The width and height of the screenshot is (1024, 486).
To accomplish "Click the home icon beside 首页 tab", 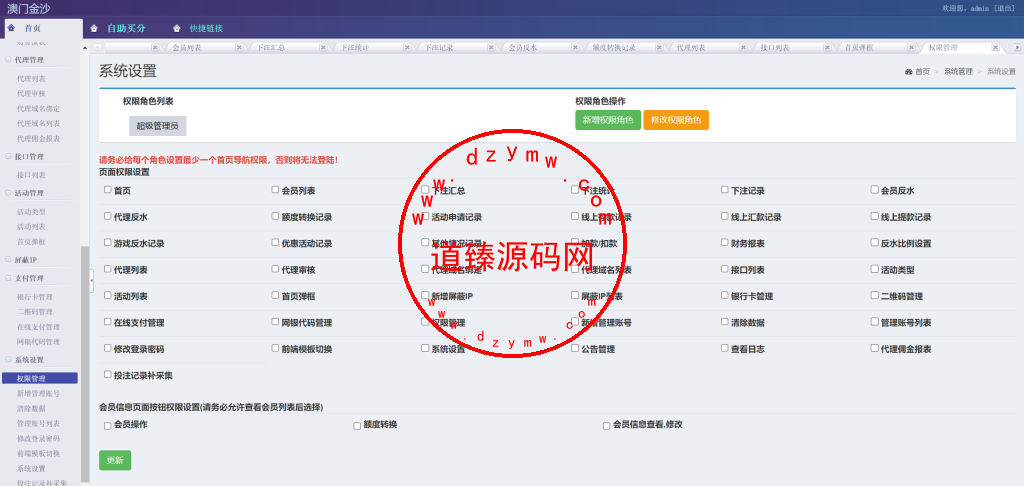I will tap(11, 28).
